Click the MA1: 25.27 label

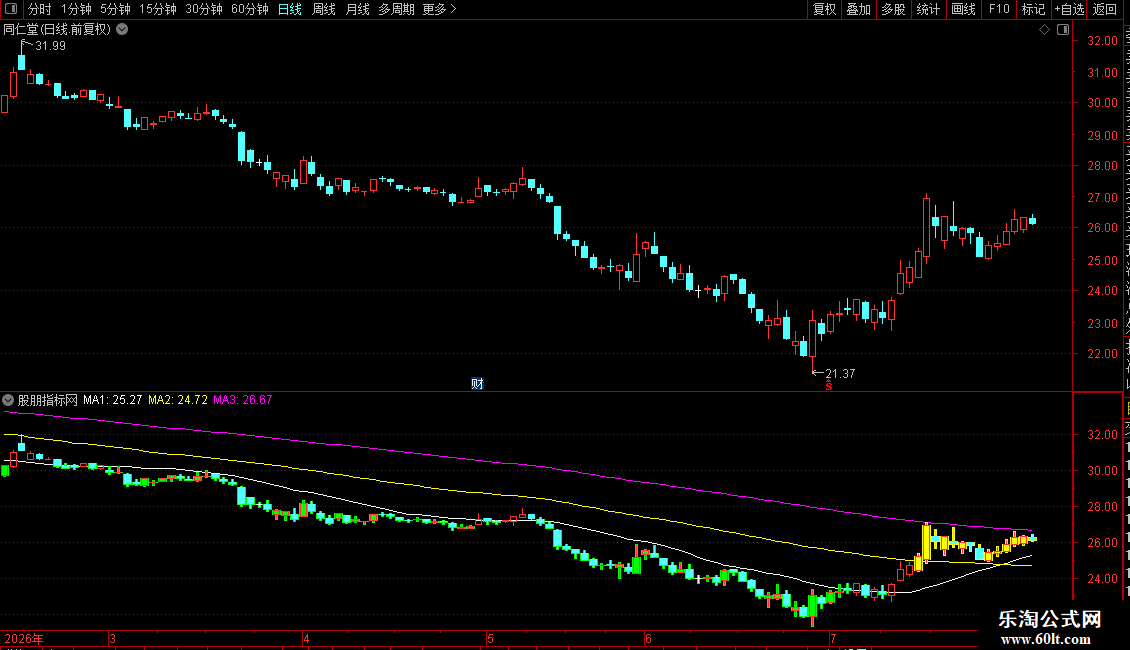point(112,400)
